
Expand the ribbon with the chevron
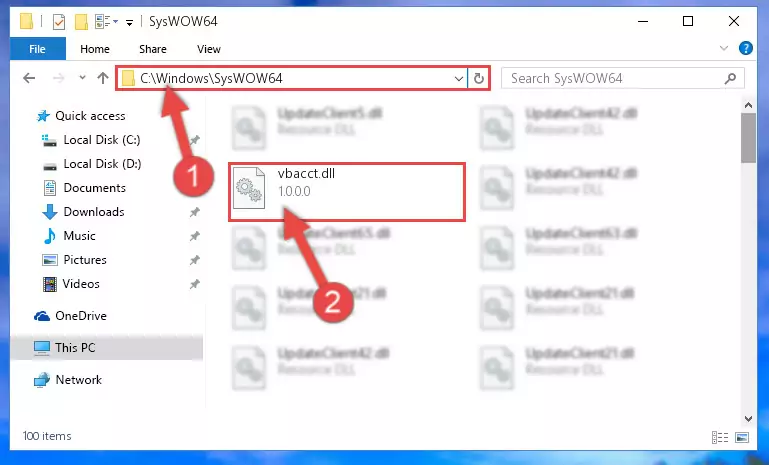click(x=723, y=48)
